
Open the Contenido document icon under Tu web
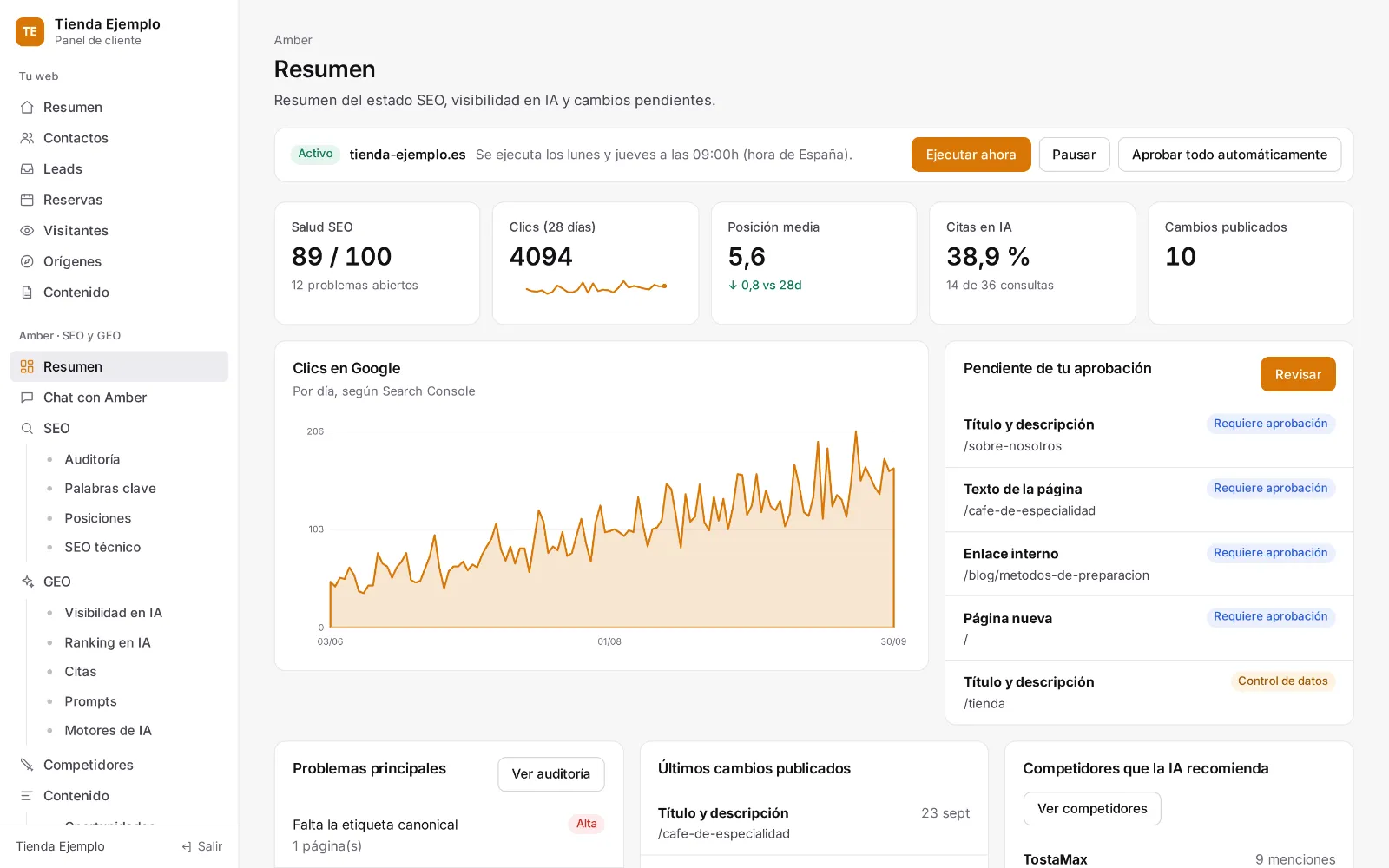(27, 293)
